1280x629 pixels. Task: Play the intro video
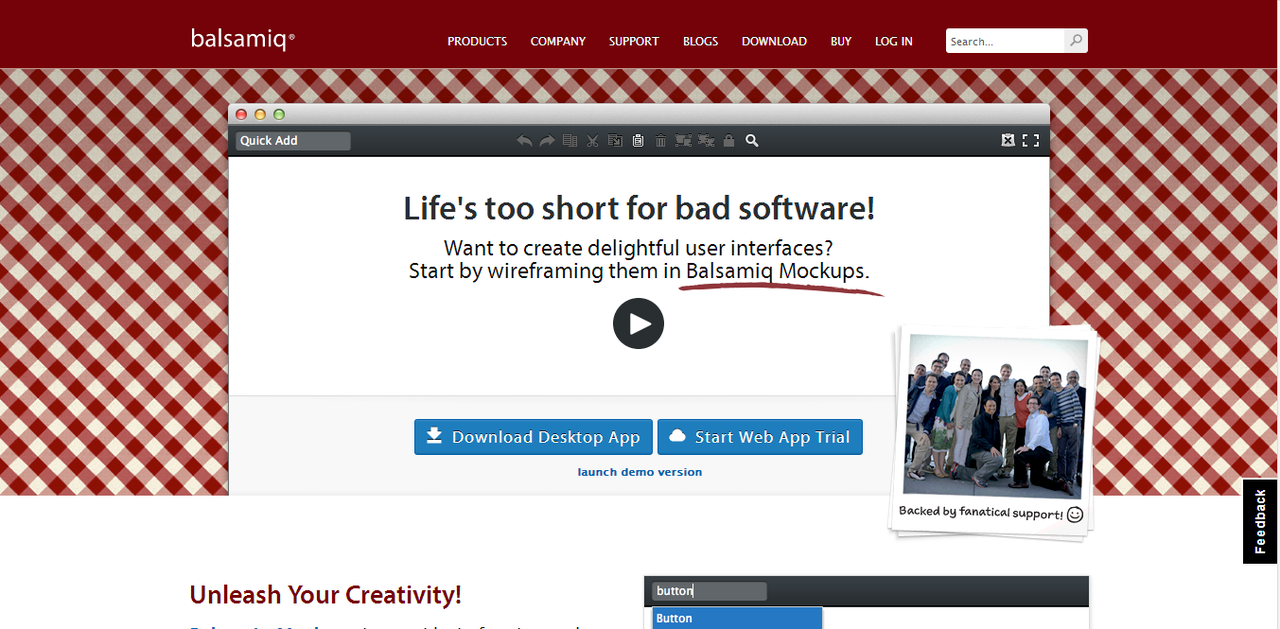tap(638, 323)
